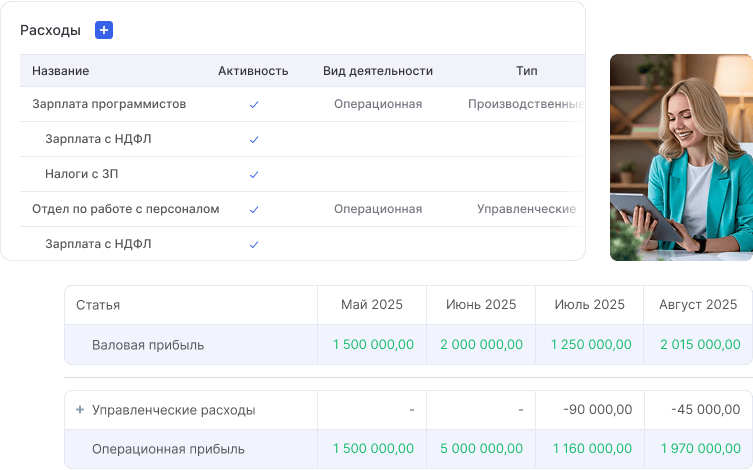This screenshot has height=470, width=753.
Task: Select the Август 2025 column header
Action: pos(697,305)
